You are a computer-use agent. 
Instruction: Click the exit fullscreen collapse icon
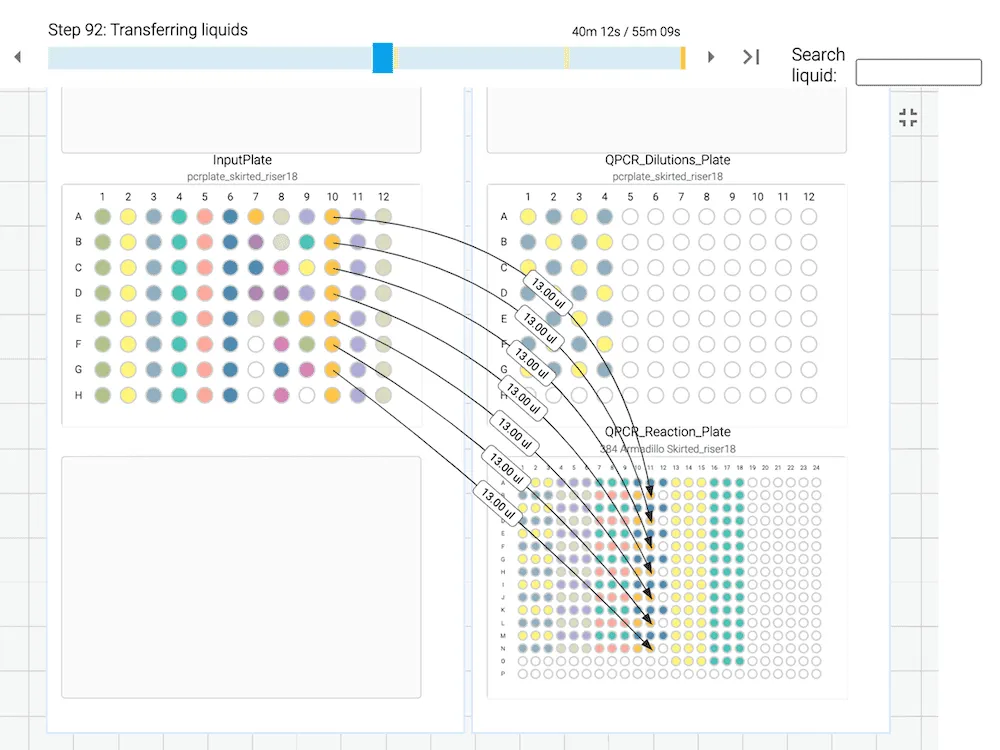tap(908, 118)
